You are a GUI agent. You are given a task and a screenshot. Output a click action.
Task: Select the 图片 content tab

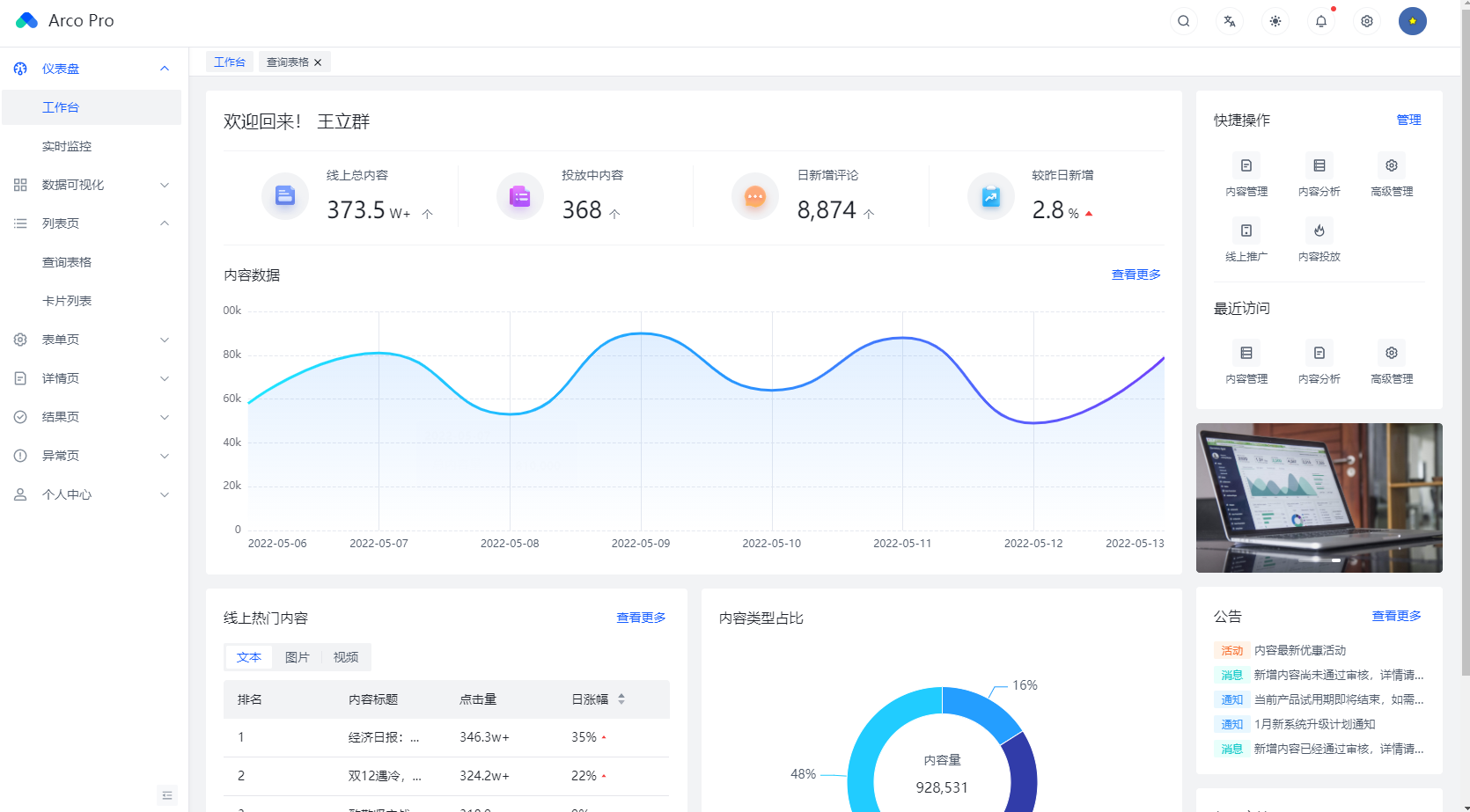point(298,657)
